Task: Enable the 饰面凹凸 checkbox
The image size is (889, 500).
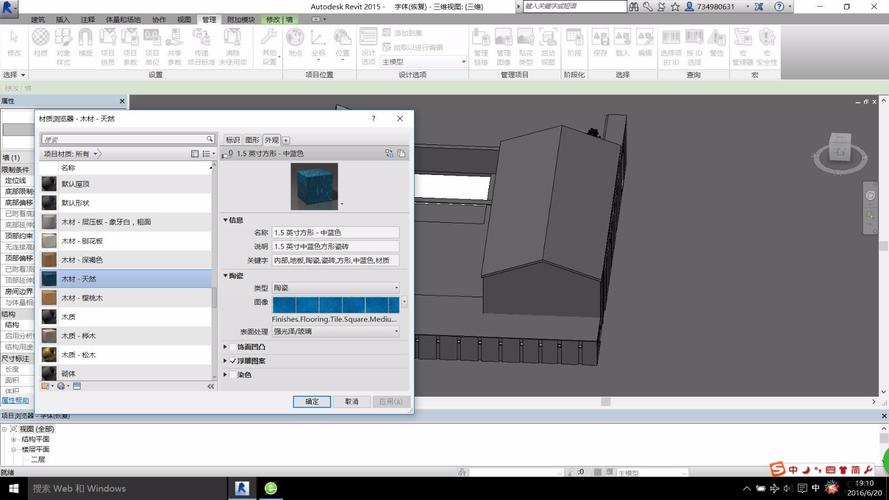Action: click(233, 347)
